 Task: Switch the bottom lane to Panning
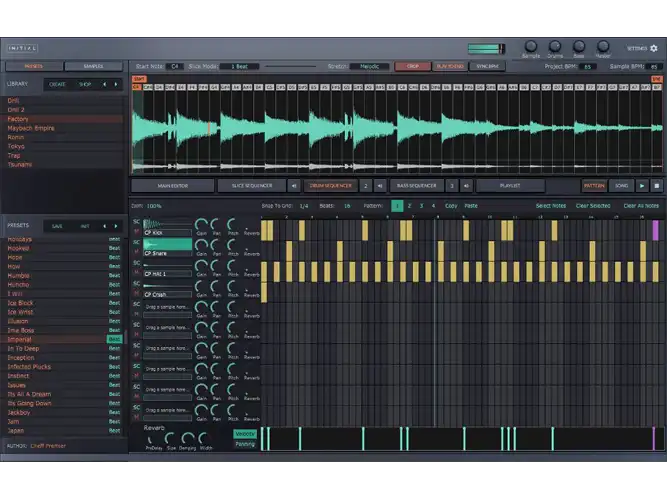pyautogui.click(x=245, y=444)
